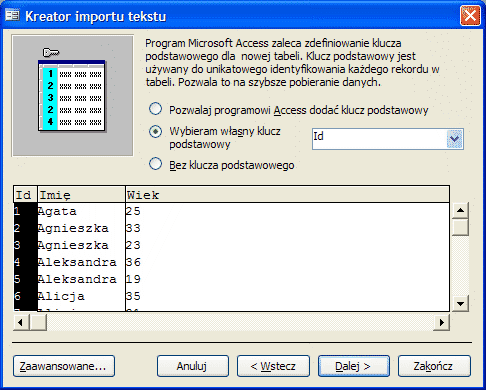Click the age value '25'
This screenshot has width=486, height=390.
point(133,211)
